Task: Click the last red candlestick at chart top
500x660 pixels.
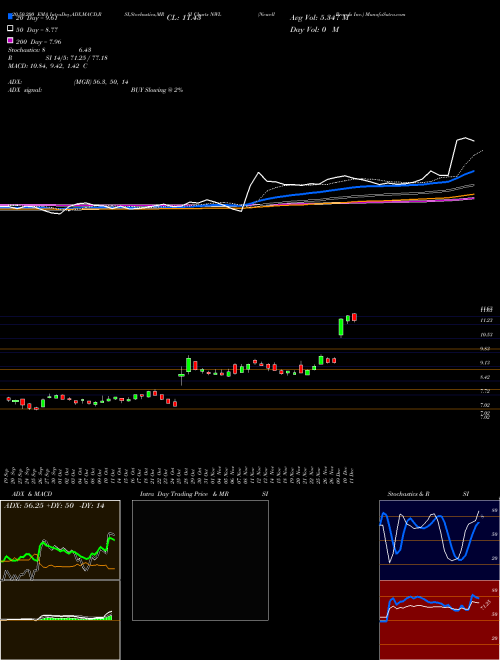Action: [x=354, y=317]
